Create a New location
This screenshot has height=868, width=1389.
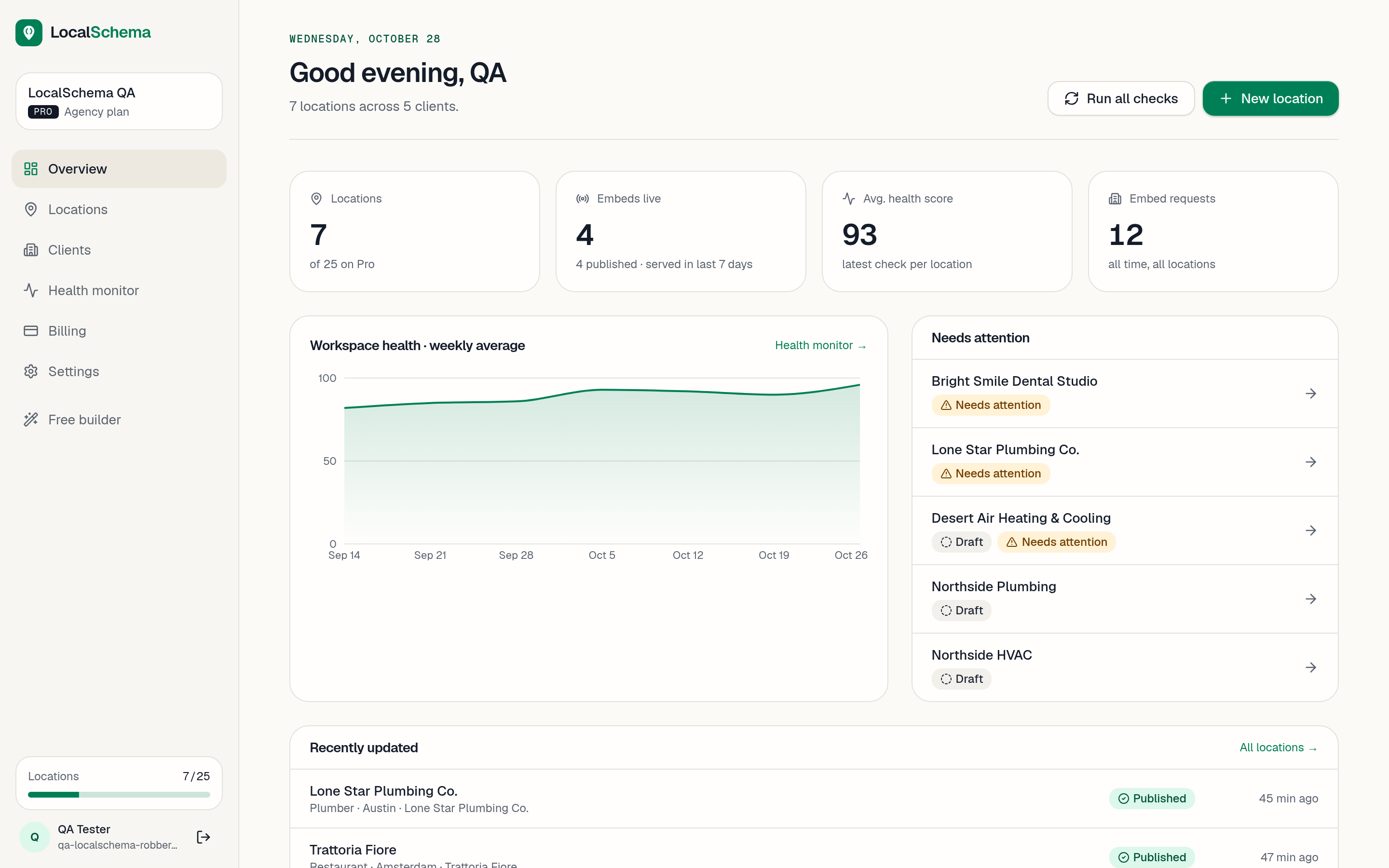click(x=1271, y=99)
